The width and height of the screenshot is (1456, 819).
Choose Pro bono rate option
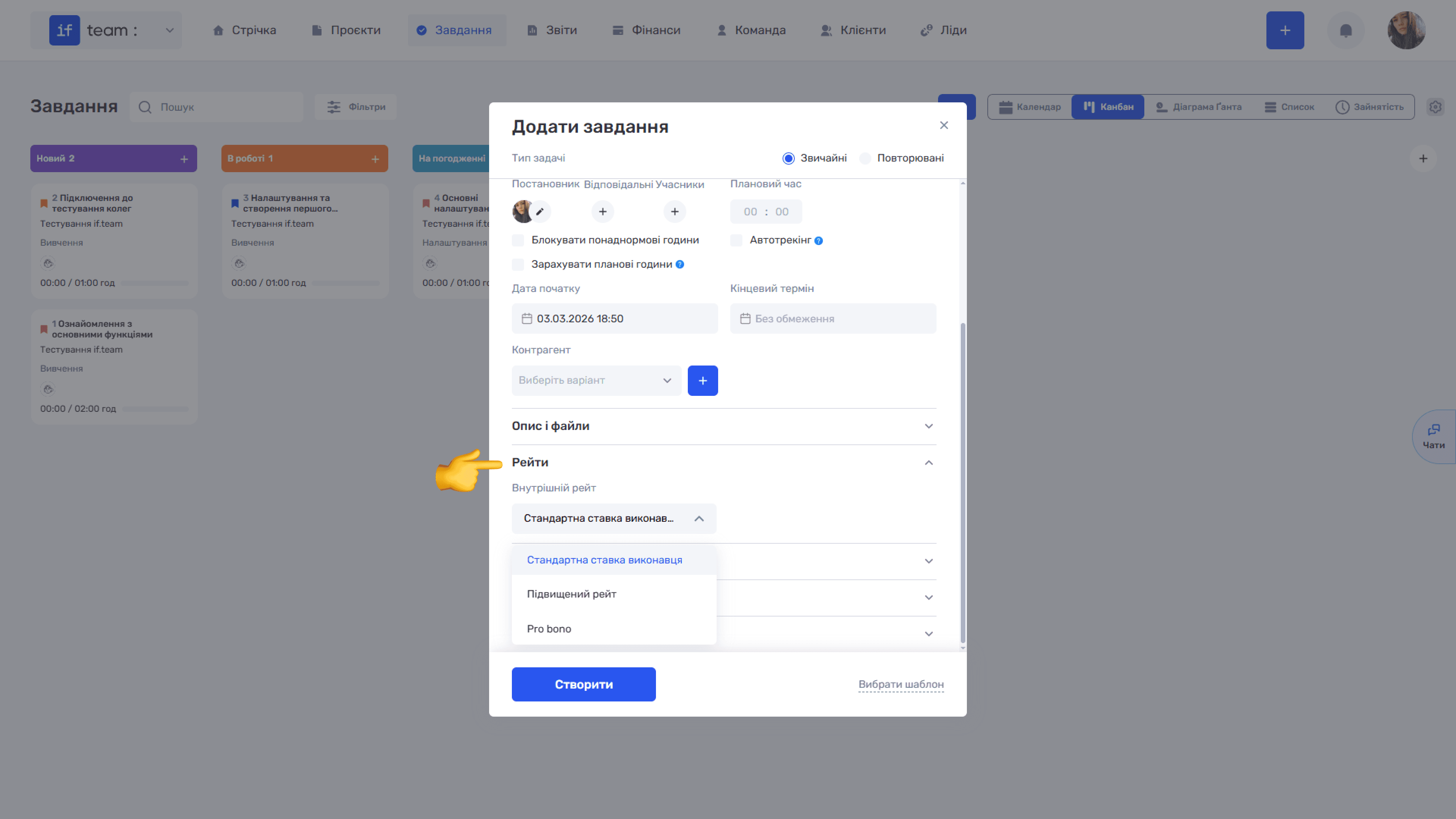pos(614,629)
